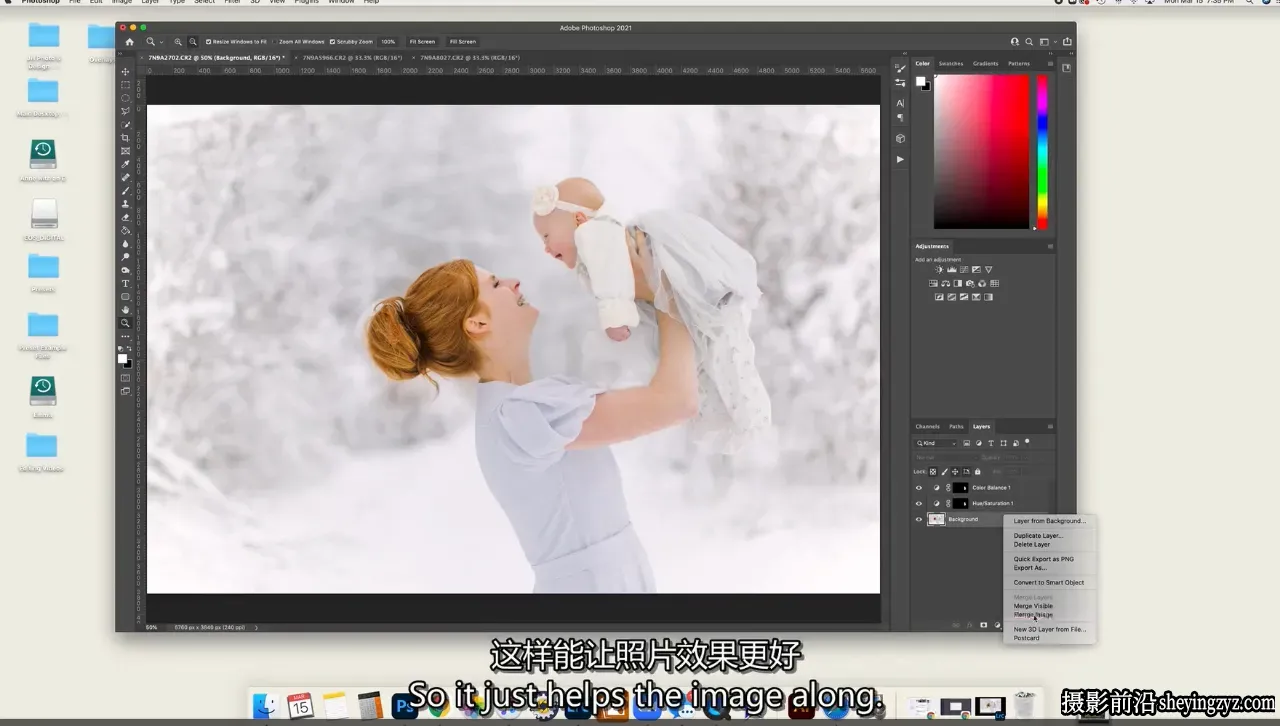Select the Crop tool
Image resolution: width=1280 pixels, height=726 pixels.
point(125,138)
